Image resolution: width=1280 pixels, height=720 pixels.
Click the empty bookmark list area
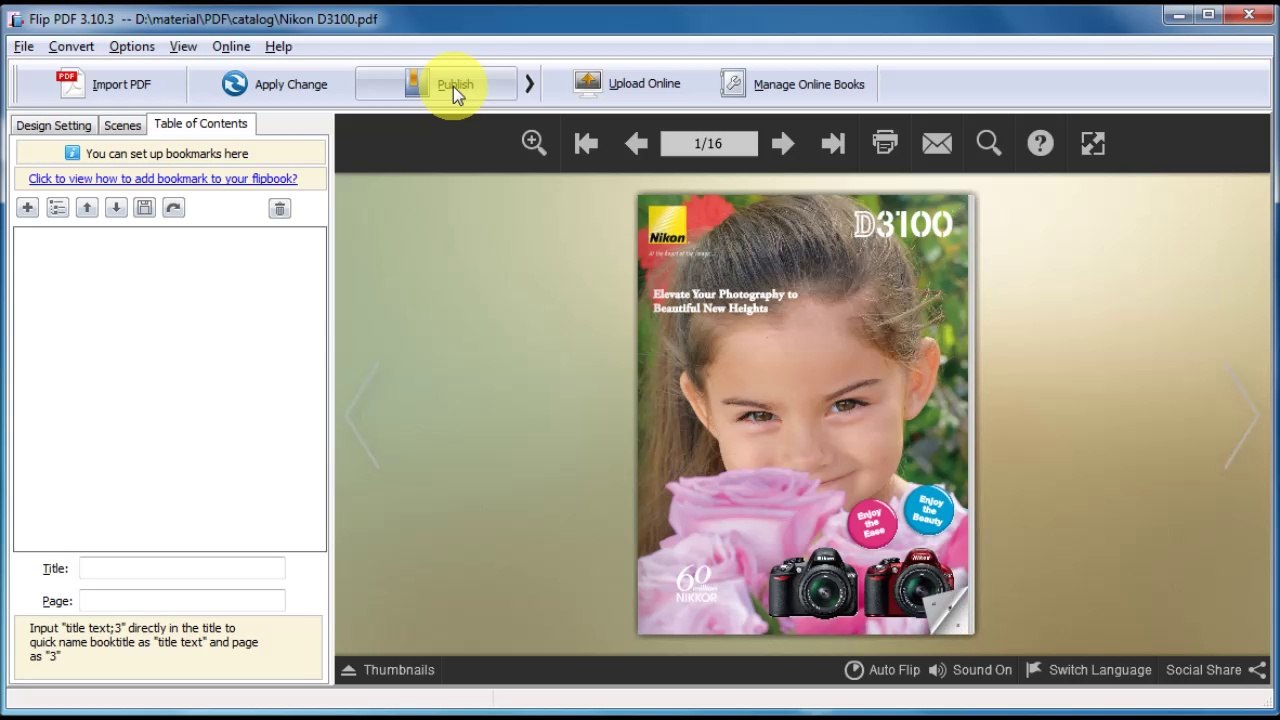170,389
